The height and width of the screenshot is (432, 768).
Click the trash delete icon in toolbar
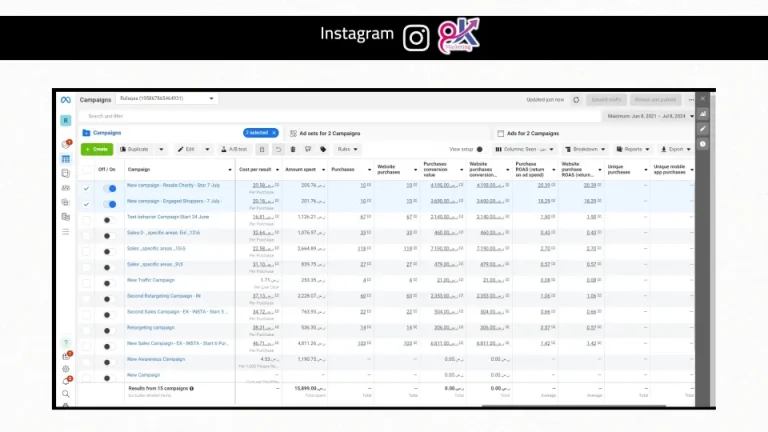point(293,149)
